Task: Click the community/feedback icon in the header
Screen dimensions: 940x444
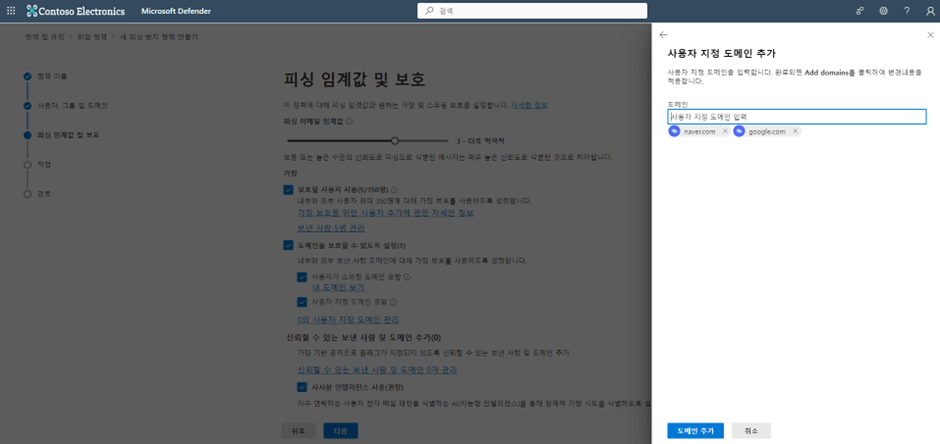Action: tap(860, 11)
